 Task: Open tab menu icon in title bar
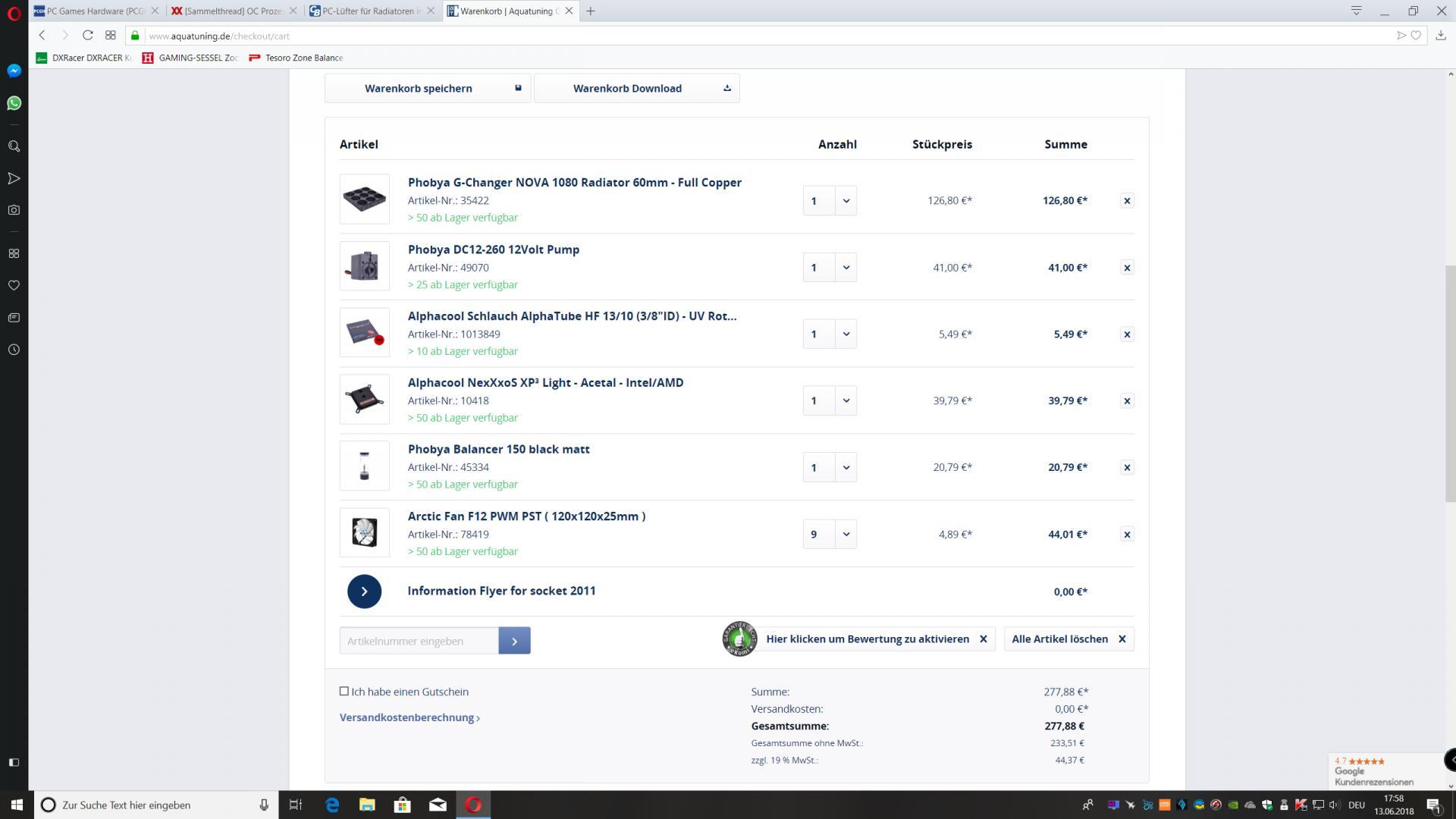click(1356, 11)
